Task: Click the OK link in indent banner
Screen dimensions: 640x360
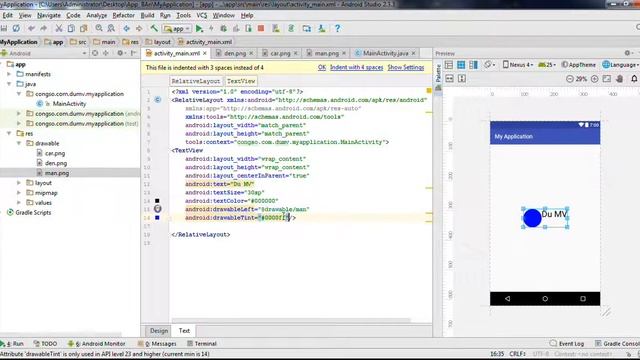Action: (322, 67)
